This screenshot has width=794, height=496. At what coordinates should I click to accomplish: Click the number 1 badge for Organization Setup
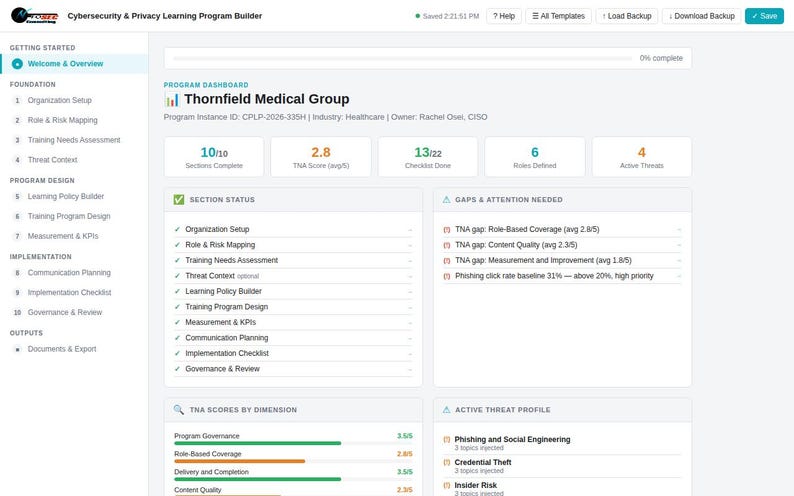(17, 100)
